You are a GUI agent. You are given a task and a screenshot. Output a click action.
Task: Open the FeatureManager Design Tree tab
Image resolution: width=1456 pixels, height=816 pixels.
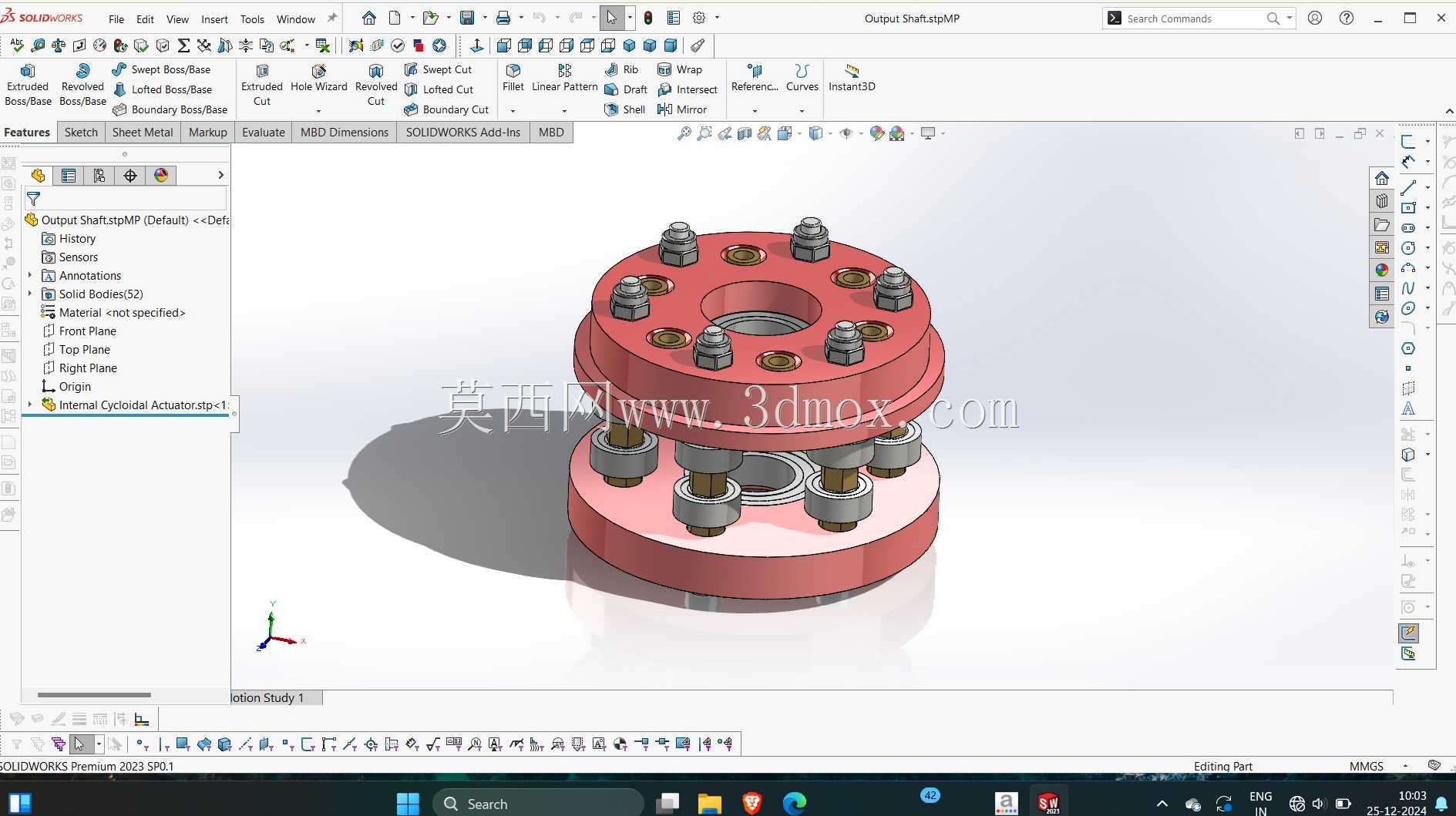38,176
